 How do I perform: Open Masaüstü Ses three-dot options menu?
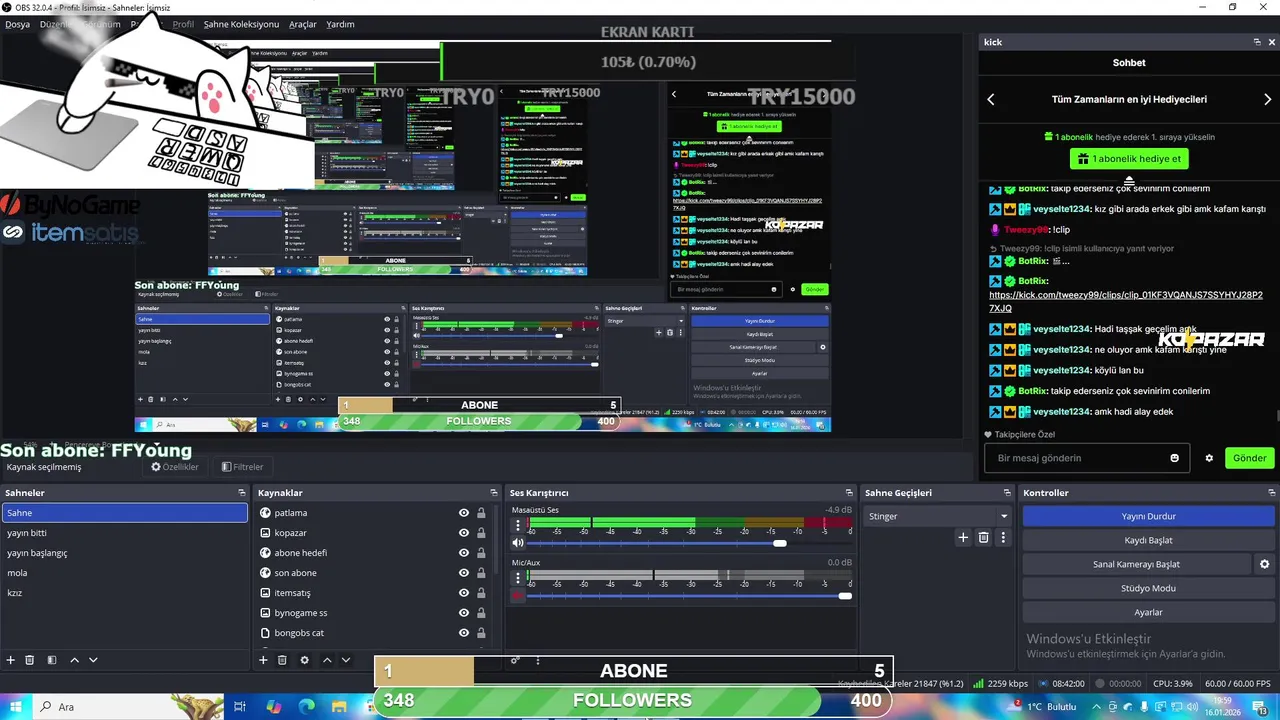(518, 525)
